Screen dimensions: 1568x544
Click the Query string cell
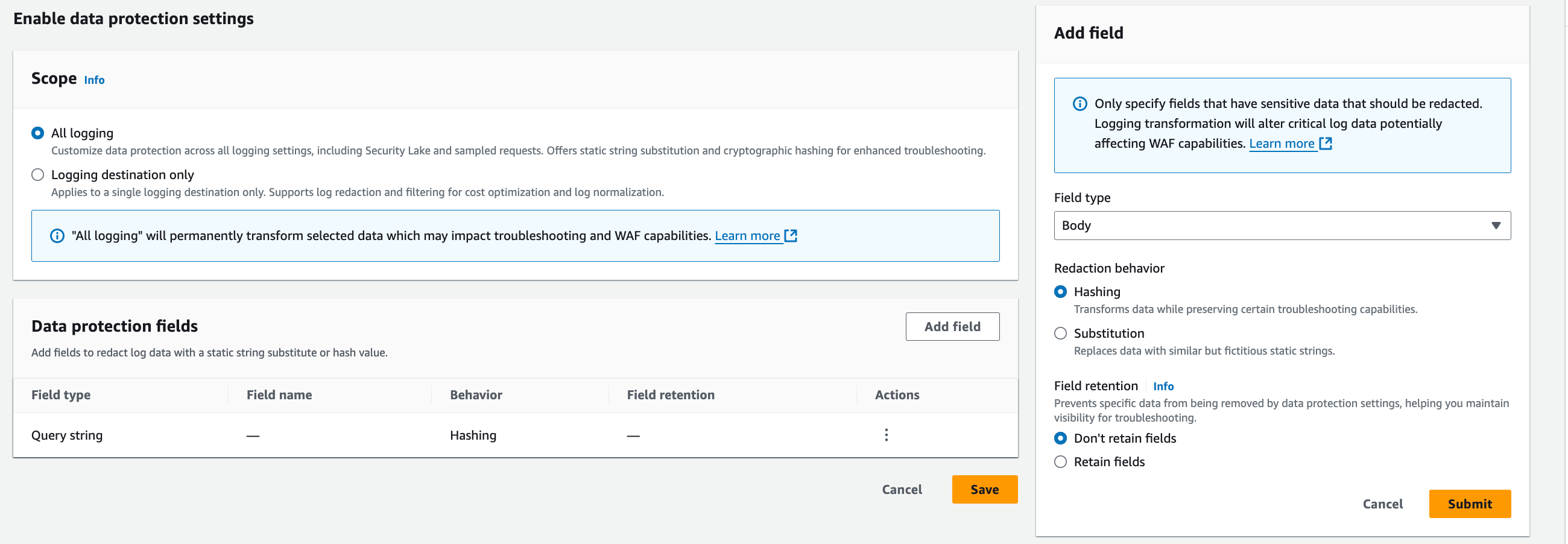point(67,435)
